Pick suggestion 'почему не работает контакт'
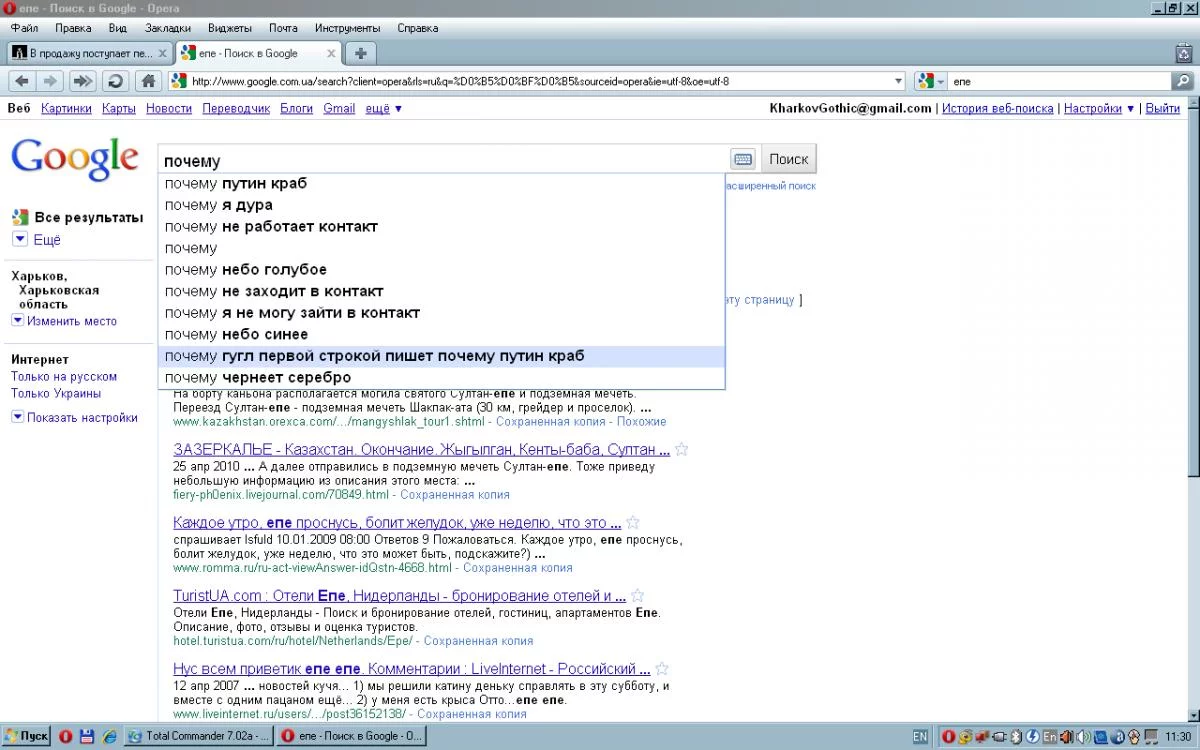This screenshot has width=1200, height=750. click(441, 226)
